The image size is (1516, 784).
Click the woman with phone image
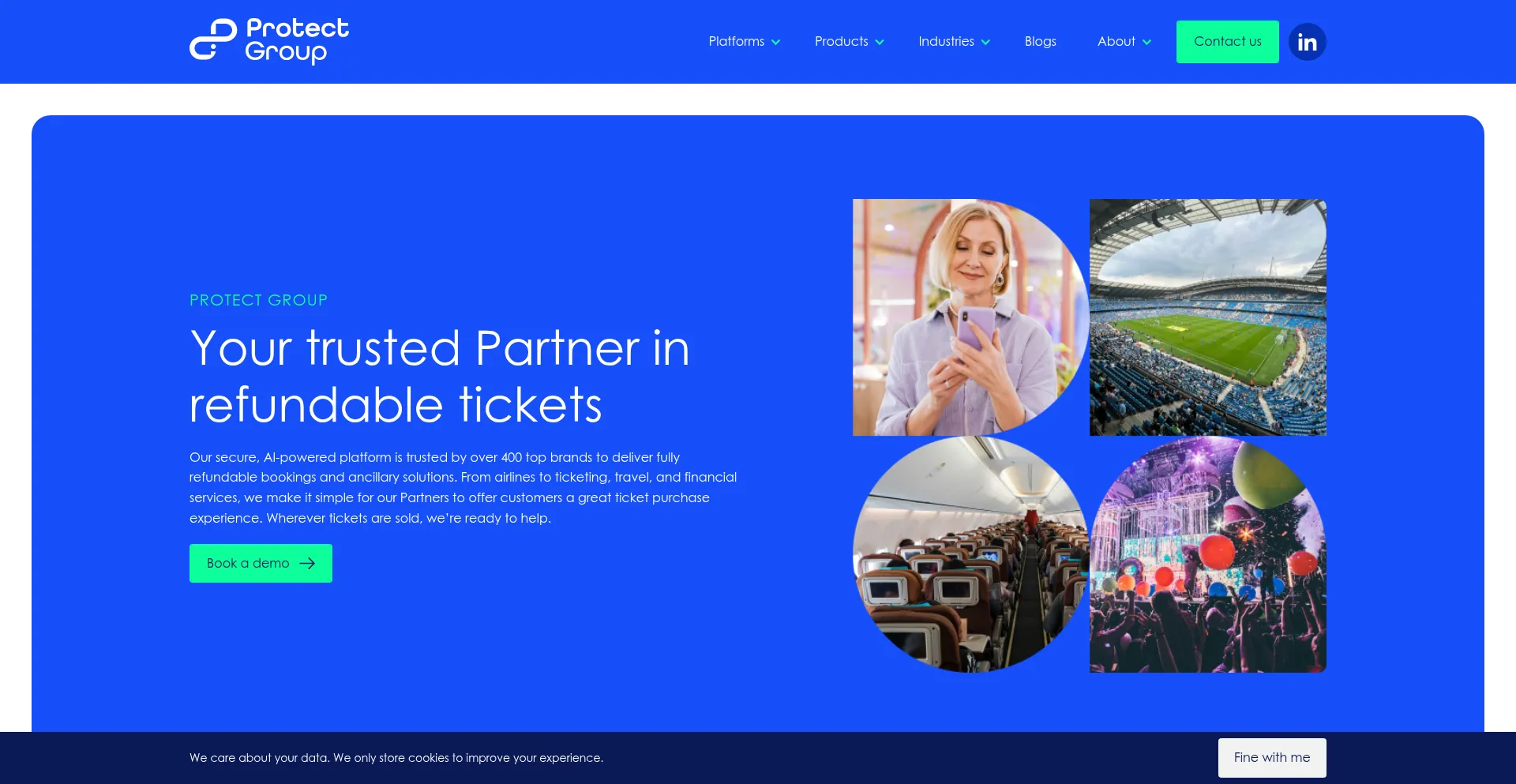pyautogui.click(x=970, y=317)
